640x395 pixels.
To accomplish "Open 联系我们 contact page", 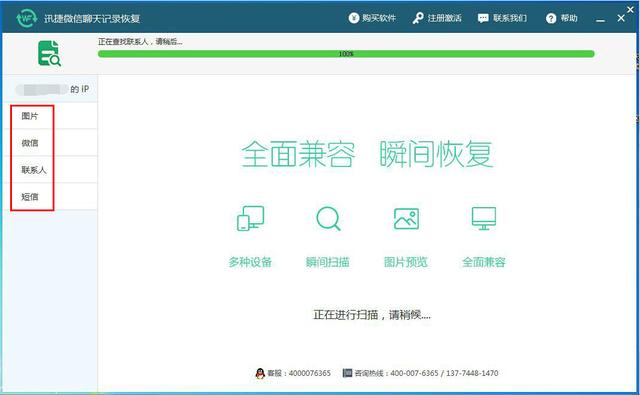I will (502, 18).
